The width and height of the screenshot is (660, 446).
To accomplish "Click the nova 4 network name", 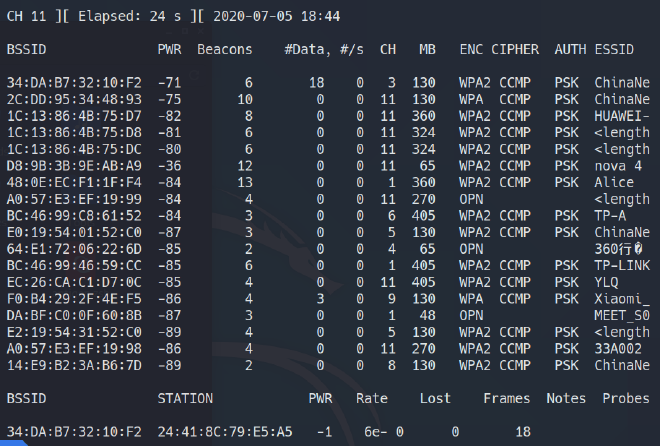I will pyautogui.click(x=617, y=166).
